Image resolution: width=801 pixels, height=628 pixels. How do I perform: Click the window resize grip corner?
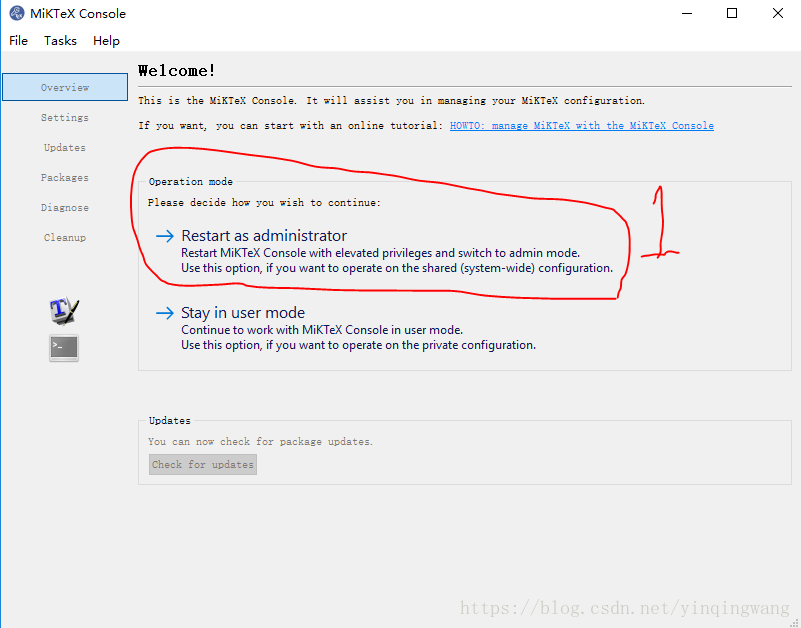coord(793,622)
